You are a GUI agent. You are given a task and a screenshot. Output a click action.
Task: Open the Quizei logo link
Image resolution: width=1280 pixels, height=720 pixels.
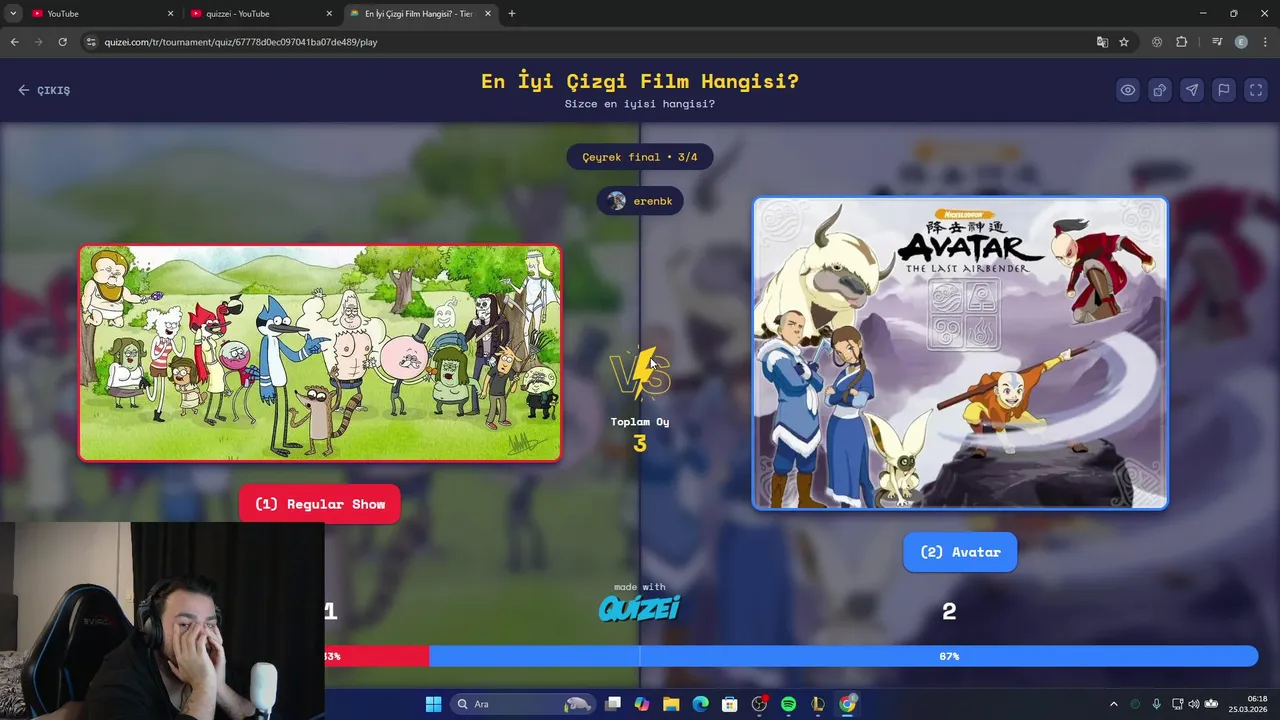click(x=639, y=607)
